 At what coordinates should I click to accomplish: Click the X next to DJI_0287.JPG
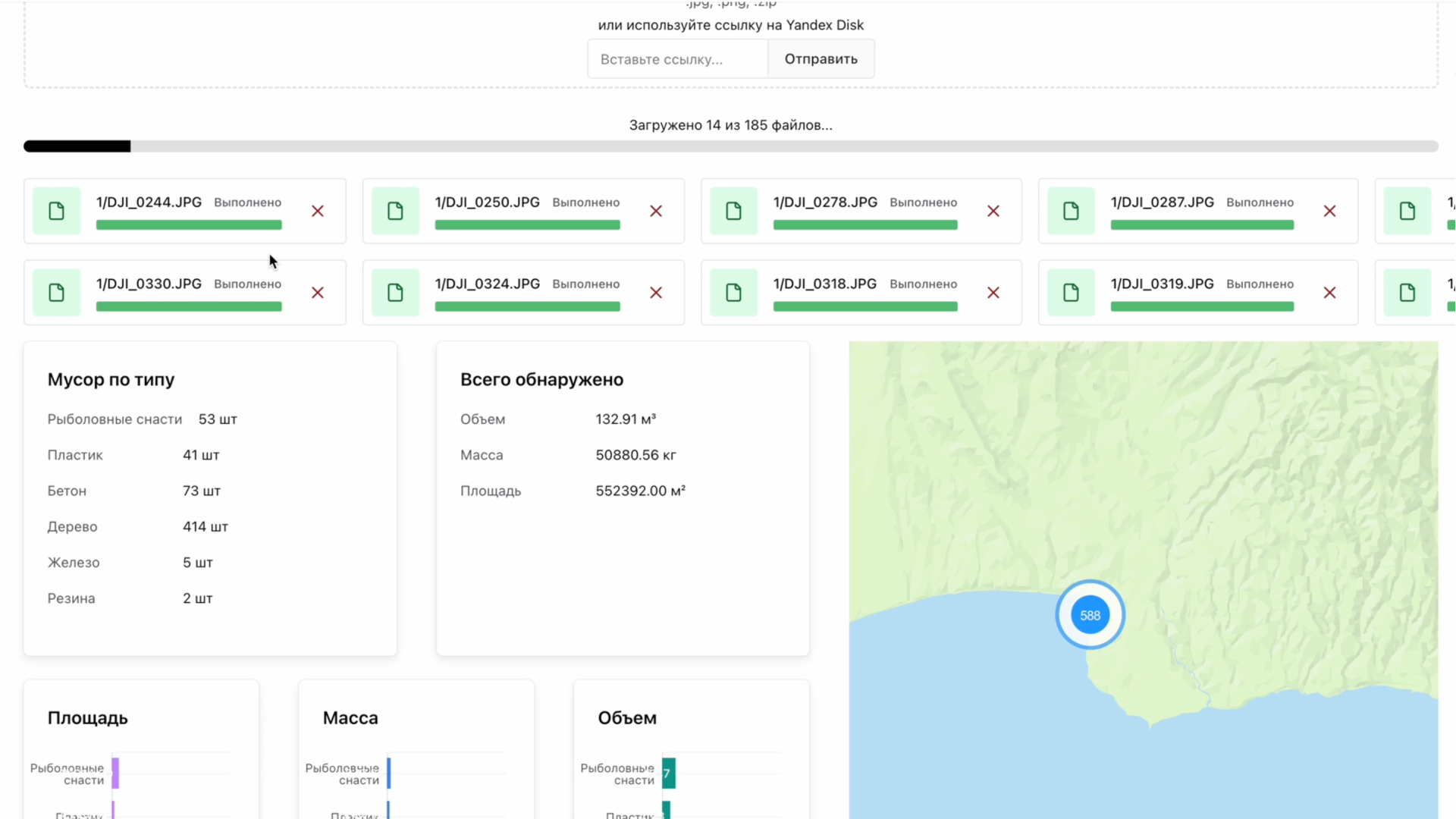(x=1329, y=211)
